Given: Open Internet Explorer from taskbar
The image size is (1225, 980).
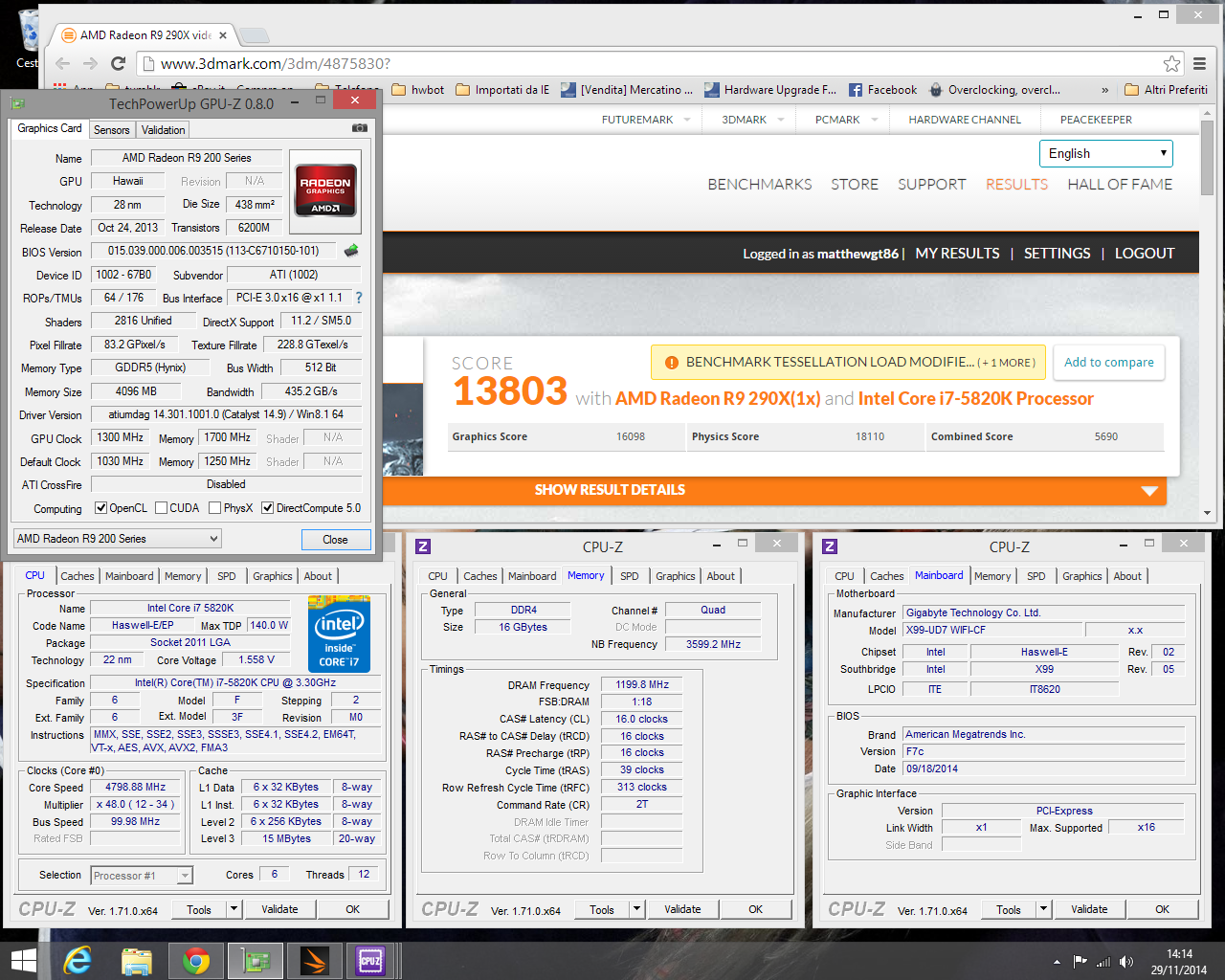Looking at the screenshot, I should 78,960.
